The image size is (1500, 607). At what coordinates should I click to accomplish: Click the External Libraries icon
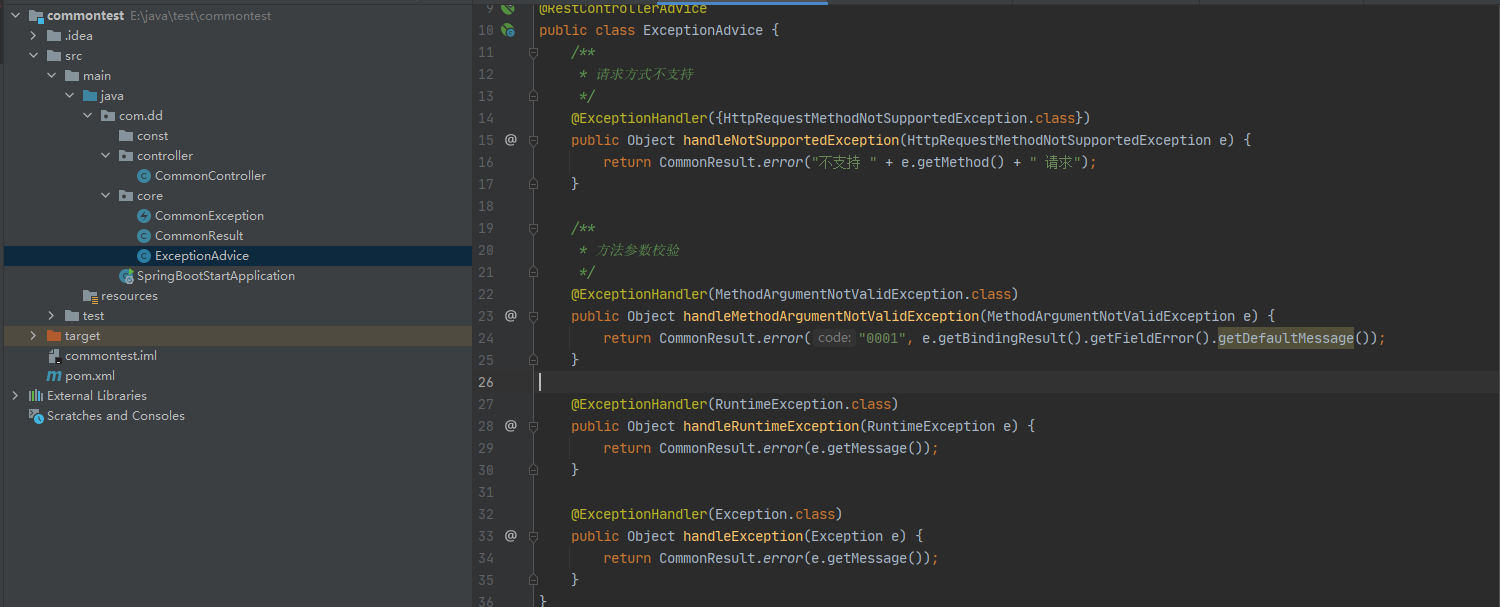click(36, 396)
